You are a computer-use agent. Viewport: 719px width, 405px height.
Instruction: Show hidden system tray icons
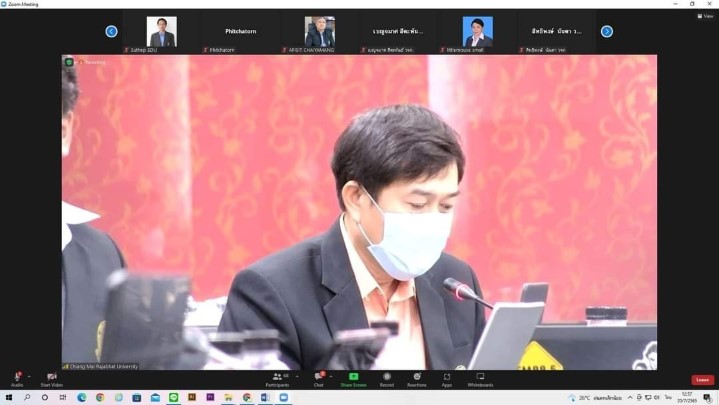630,398
